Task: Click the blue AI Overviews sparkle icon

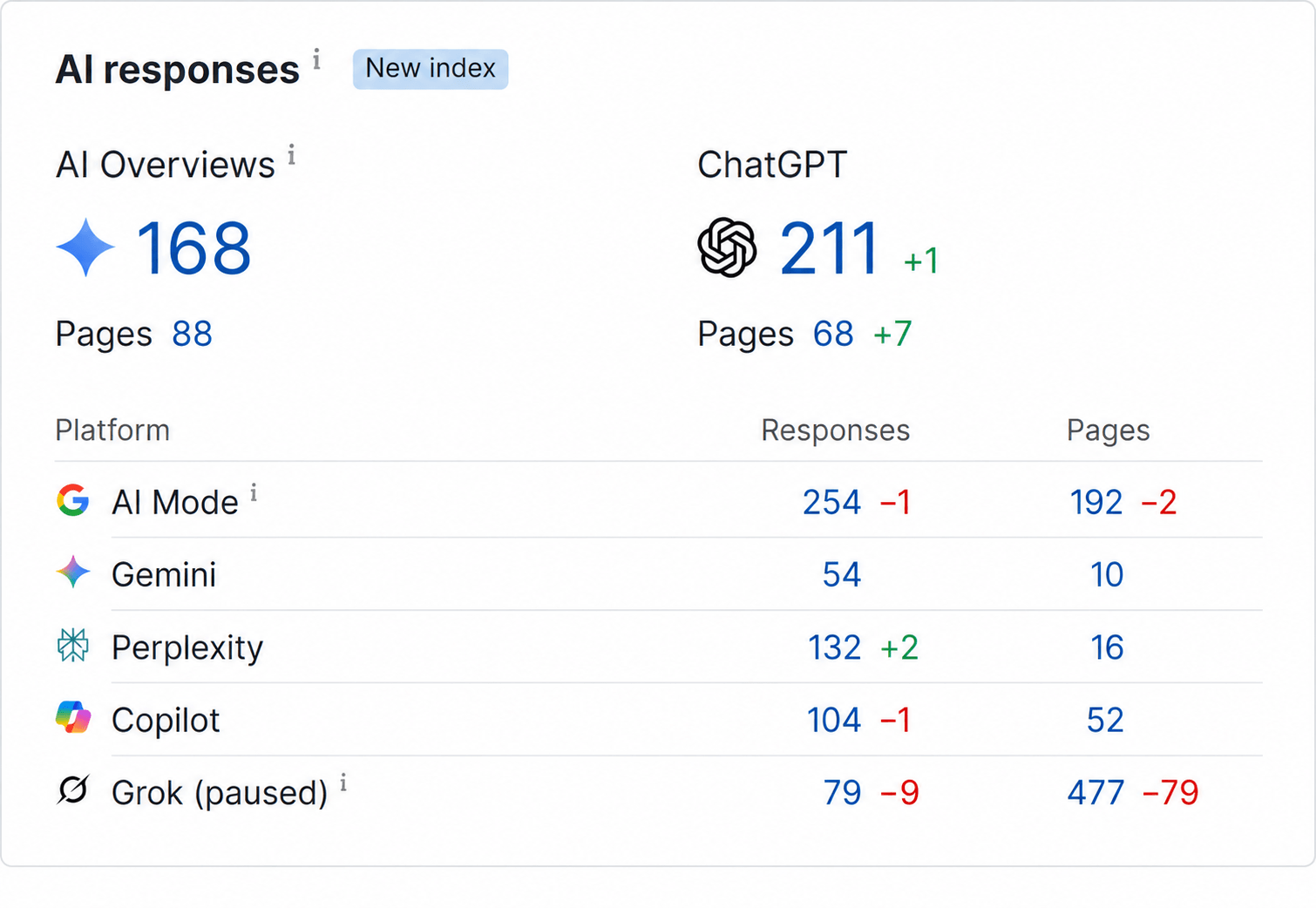Action: 85,248
